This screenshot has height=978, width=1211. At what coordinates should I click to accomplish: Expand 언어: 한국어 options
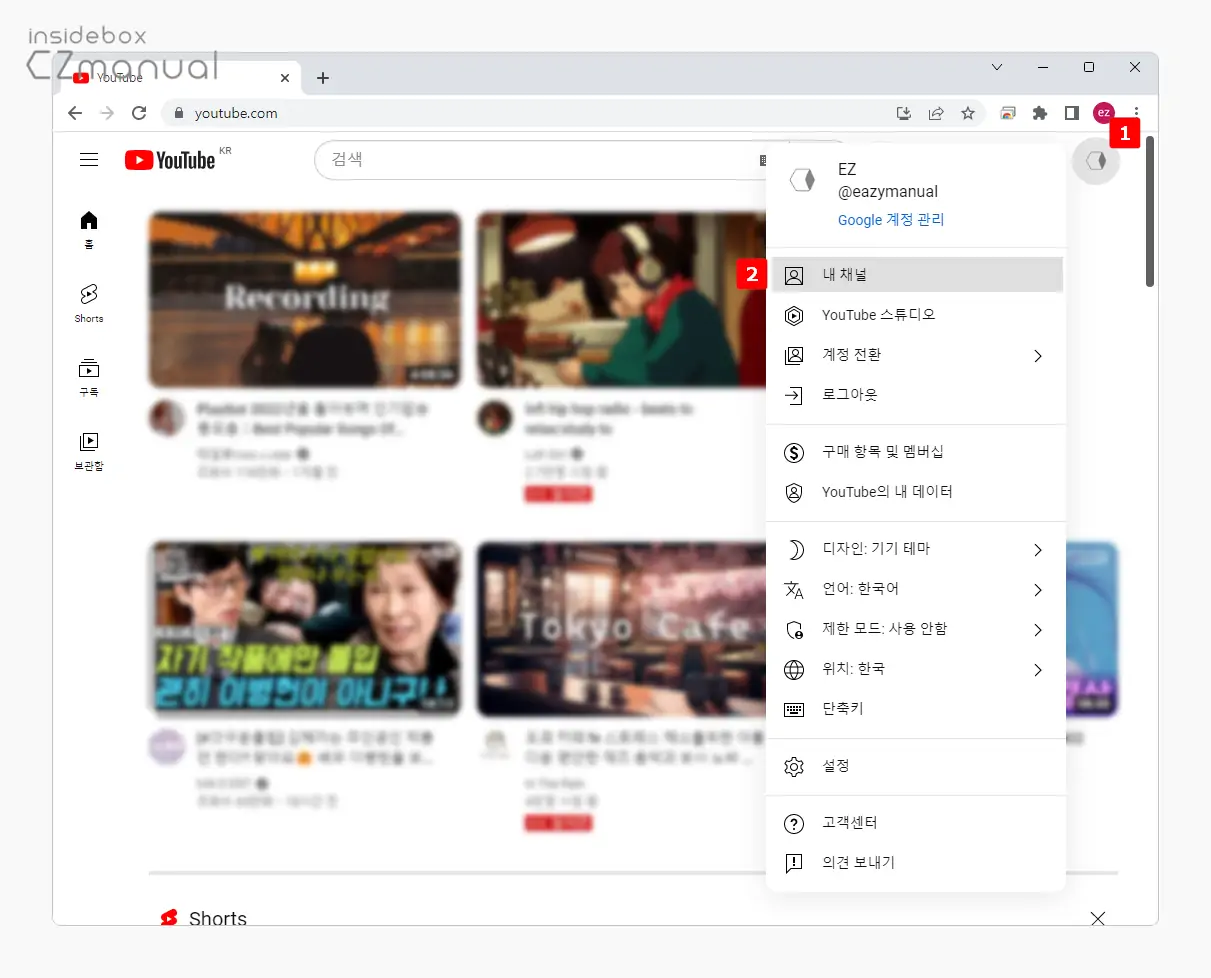pyautogui.click(x=917, y=589)
